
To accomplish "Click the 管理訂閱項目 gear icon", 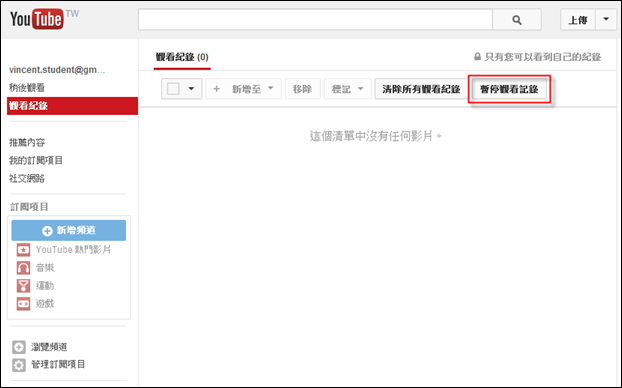I will tap(19, 365).
